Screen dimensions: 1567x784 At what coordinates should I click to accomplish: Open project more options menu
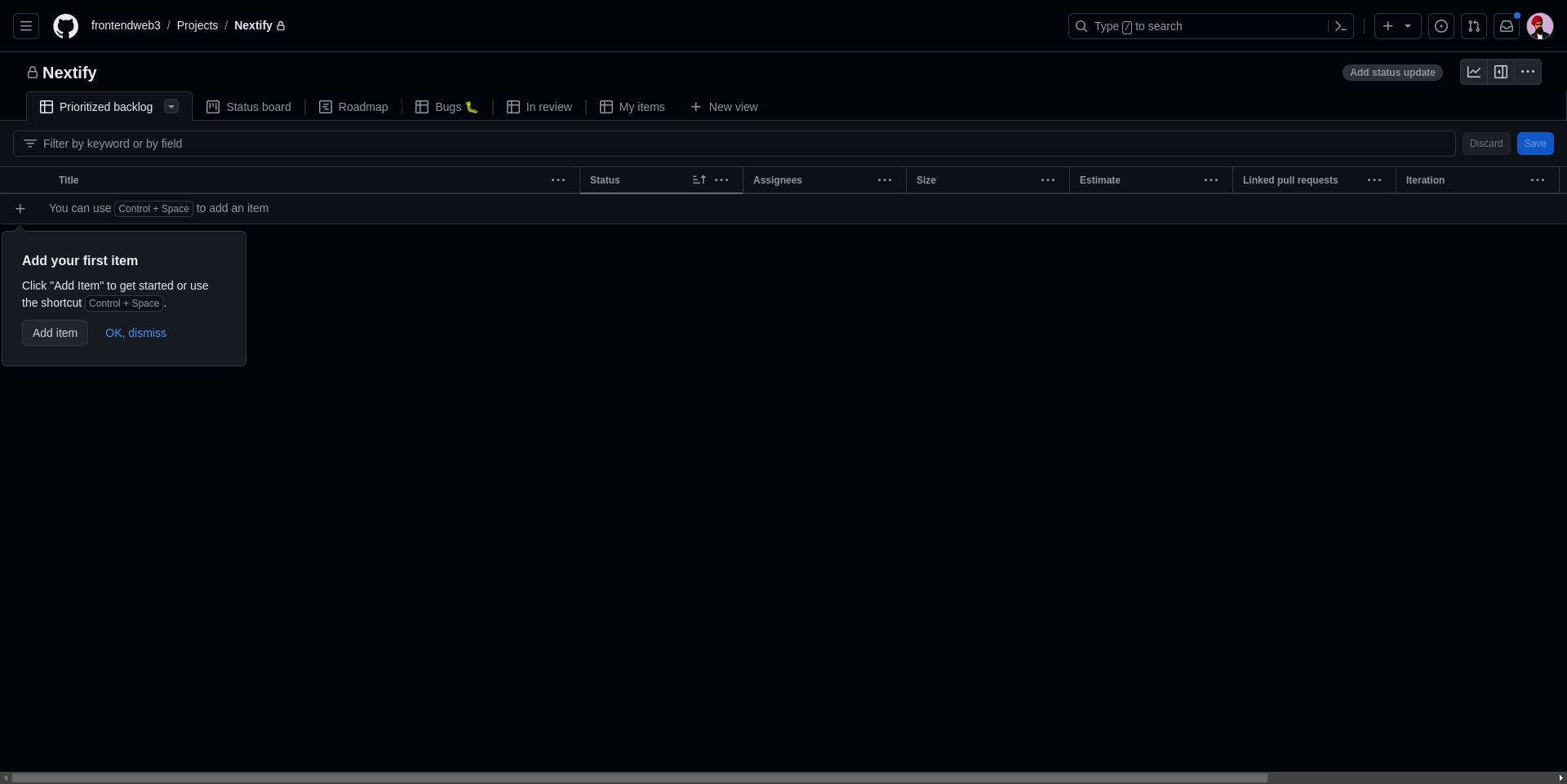coord(1528,72)
